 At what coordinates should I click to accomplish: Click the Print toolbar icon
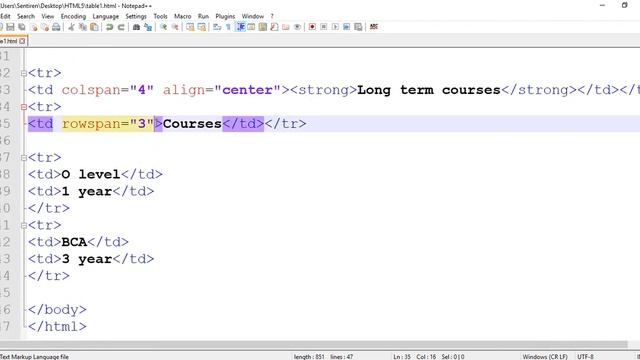[56, 27]
